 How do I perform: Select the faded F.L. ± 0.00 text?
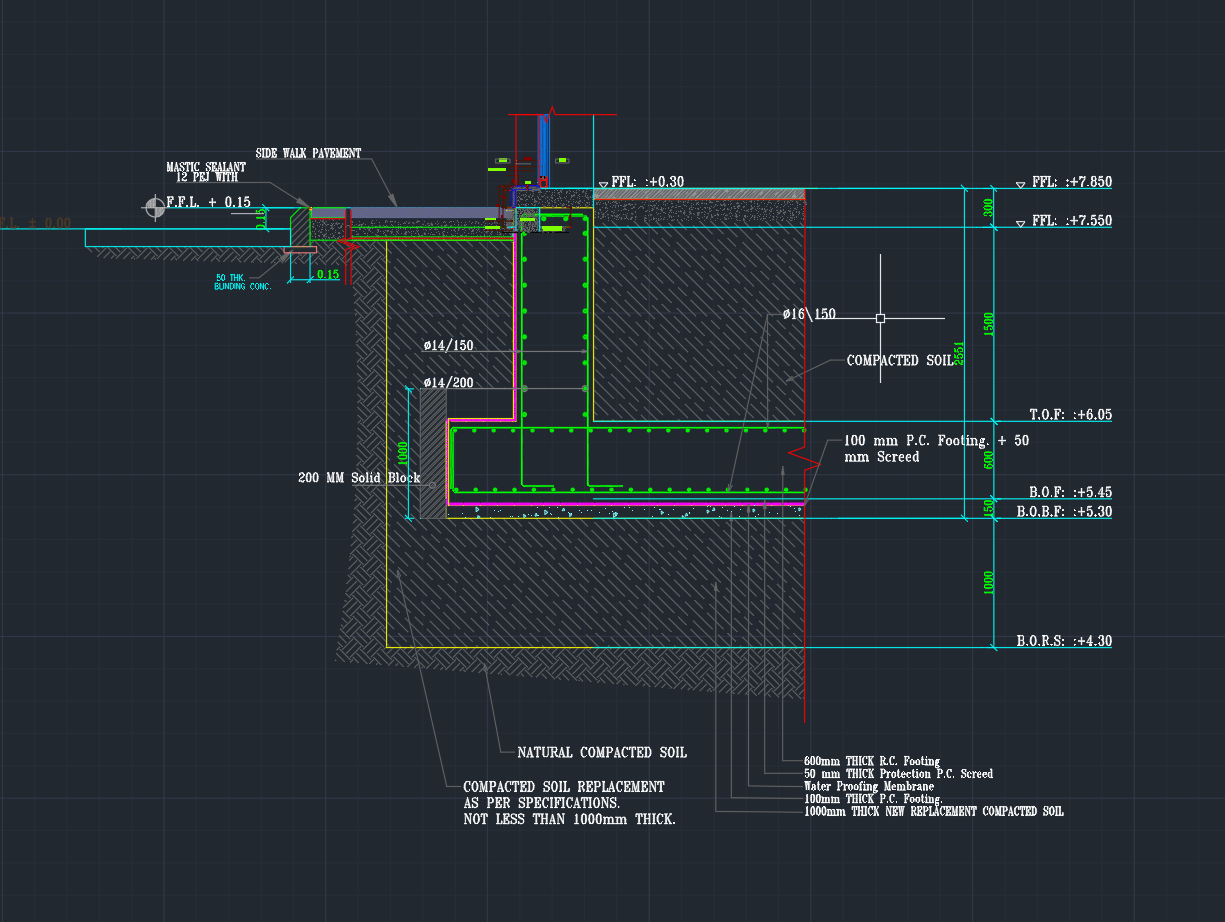pyautogui.click(x=35, y=223)
